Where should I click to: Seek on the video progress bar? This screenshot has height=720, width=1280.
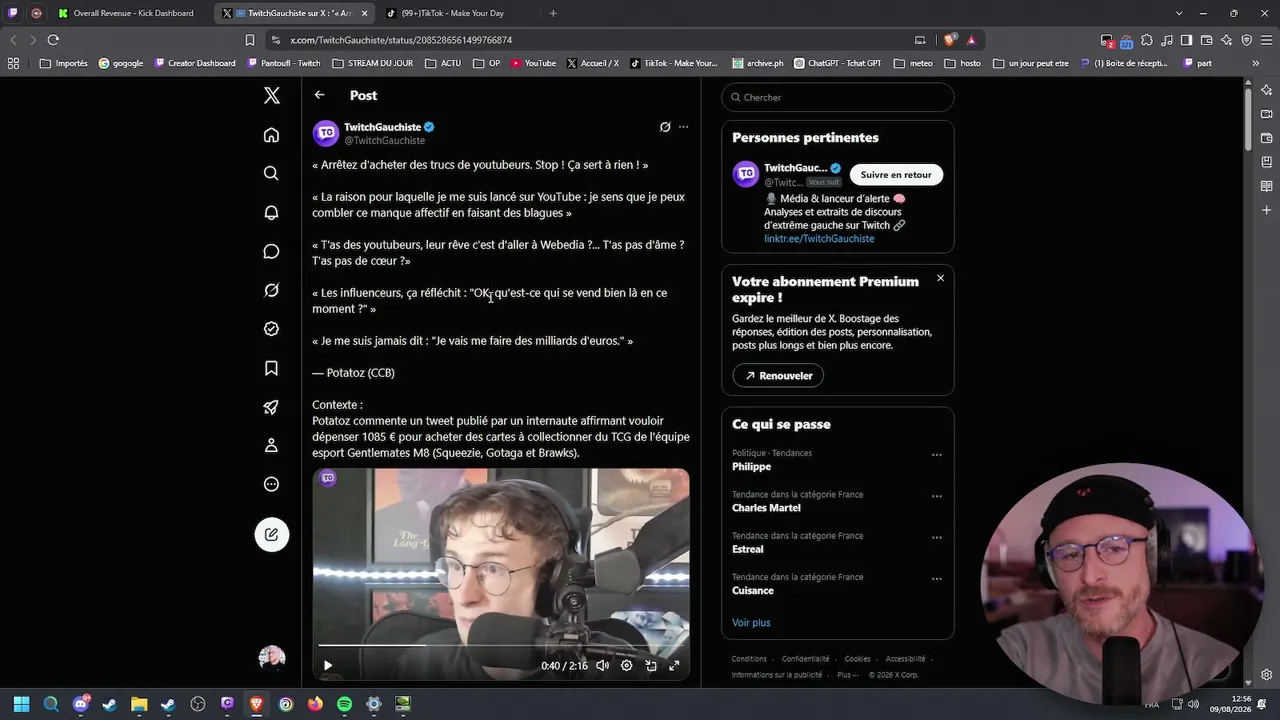click(x=501, y=646)
